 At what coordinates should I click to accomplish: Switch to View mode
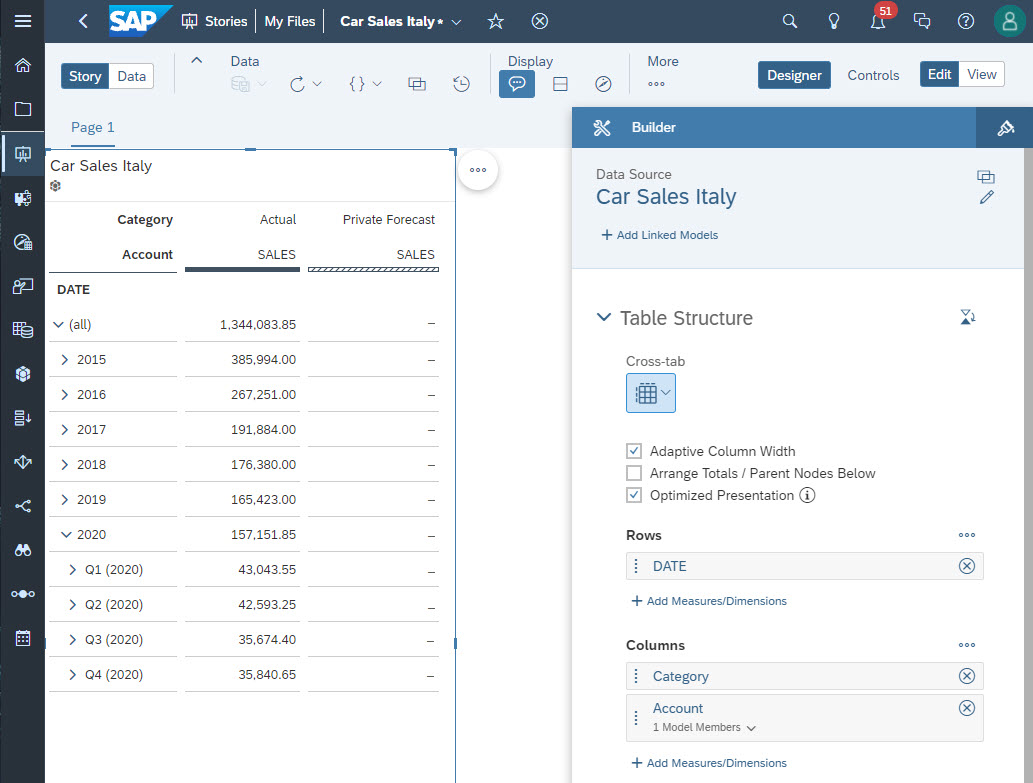[982, 74]
